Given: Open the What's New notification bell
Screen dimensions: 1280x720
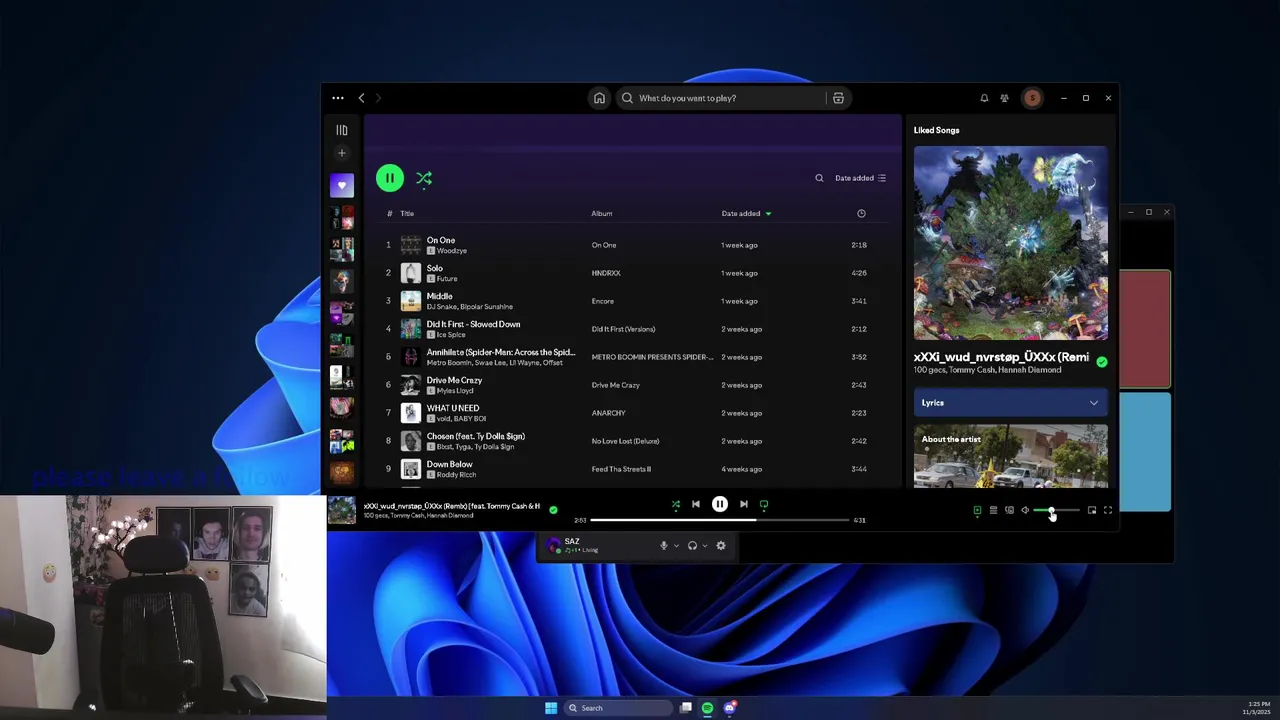Looking at the screenshot, I should (984, 98).
